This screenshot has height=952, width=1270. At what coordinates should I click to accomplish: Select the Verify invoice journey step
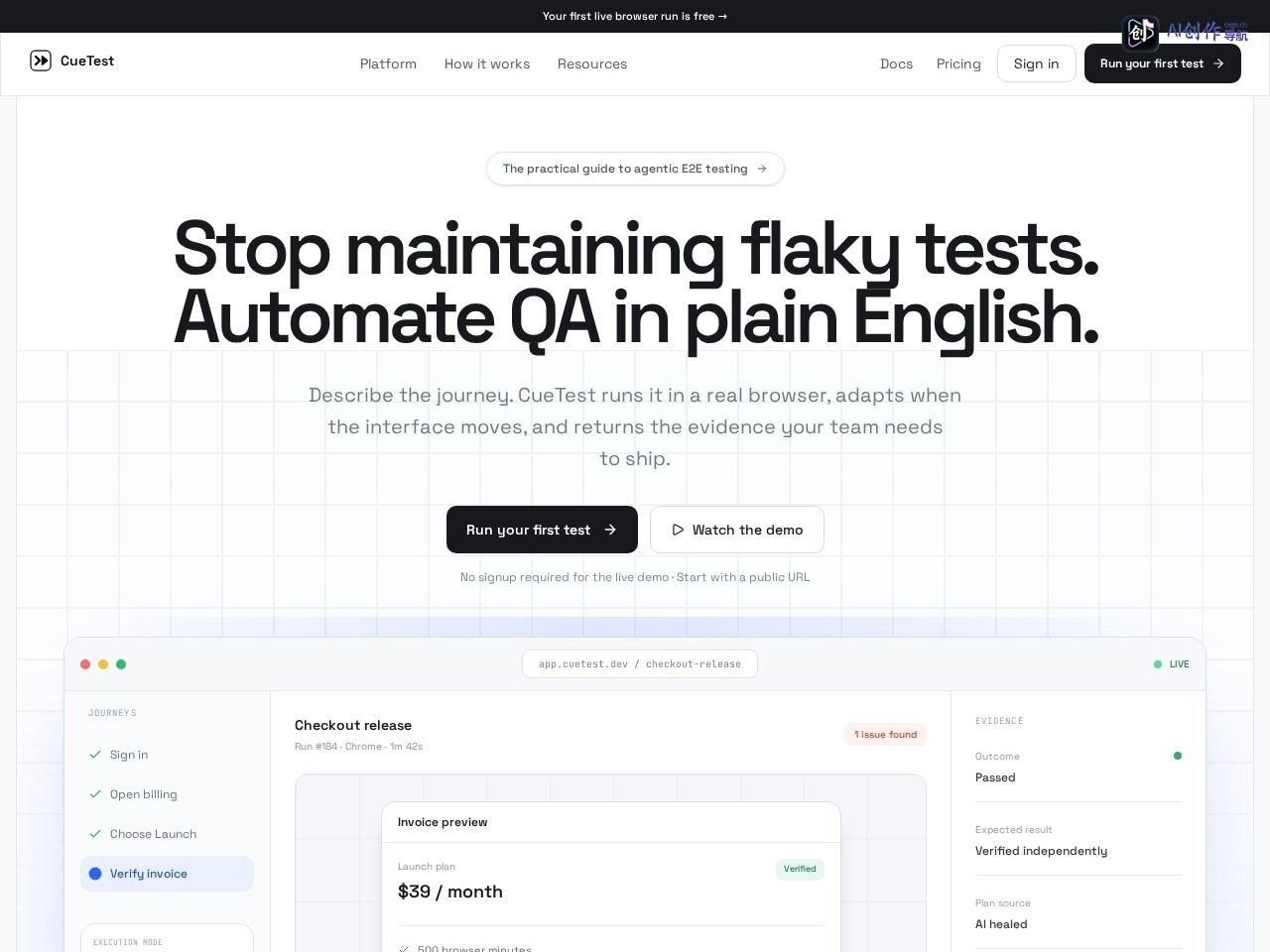click(x=167, y=874)
